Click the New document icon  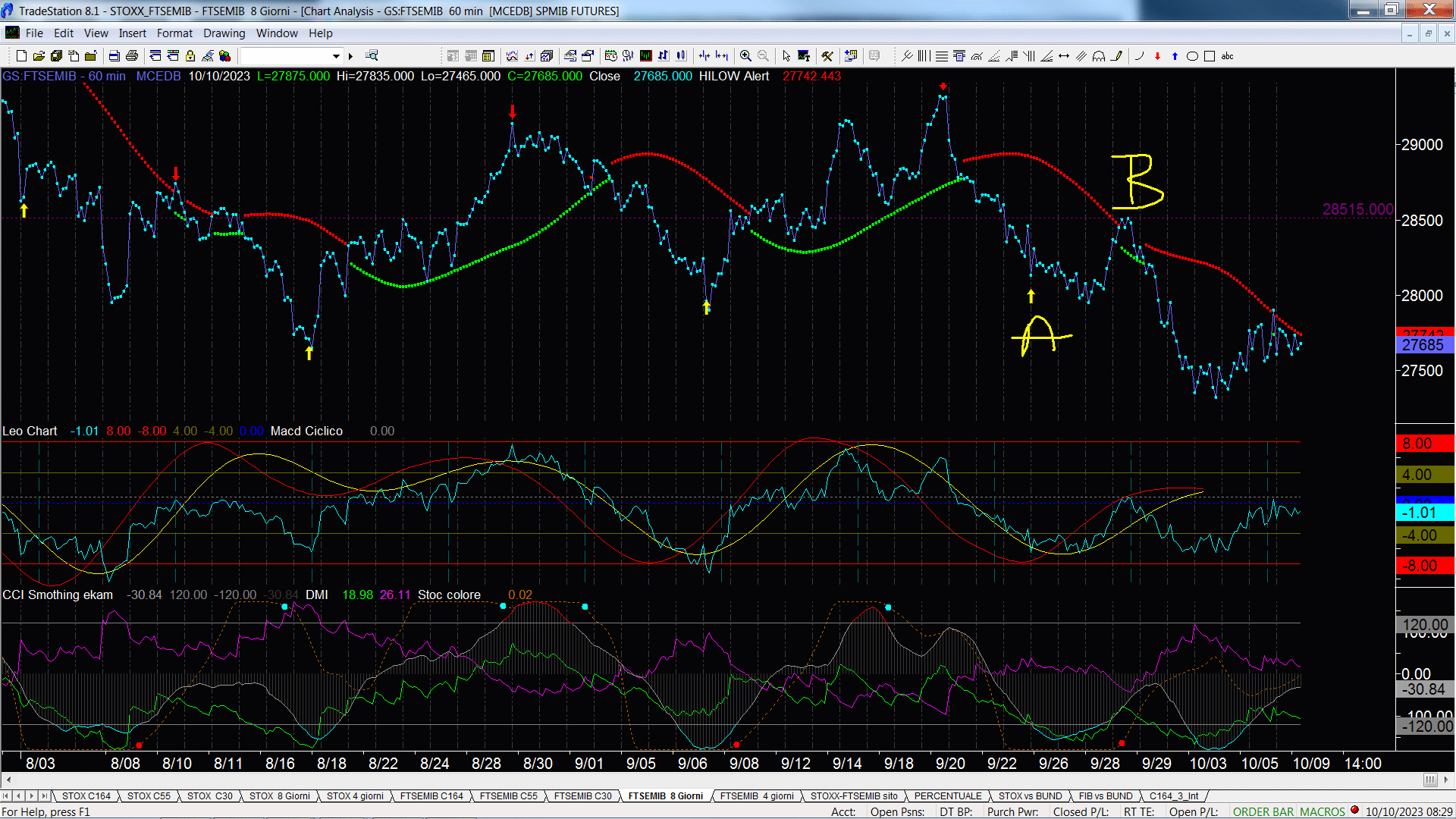coord(21,56)
